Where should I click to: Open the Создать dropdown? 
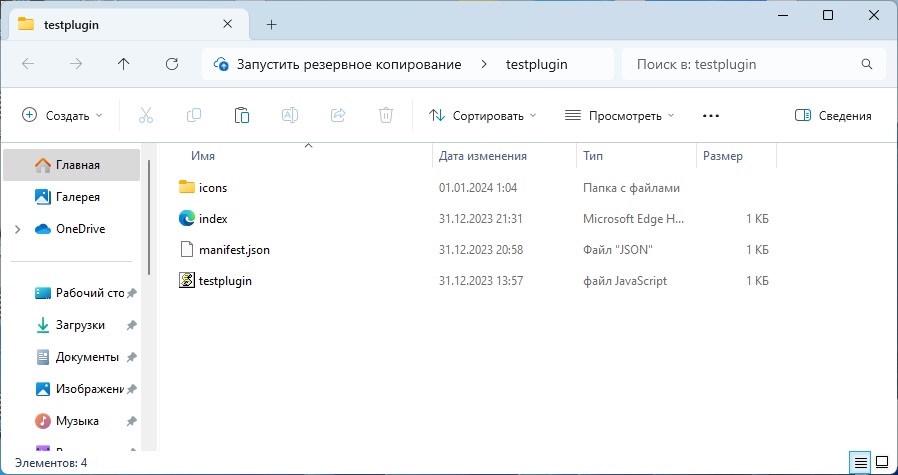pyautogui.click(x=62, y=116)
